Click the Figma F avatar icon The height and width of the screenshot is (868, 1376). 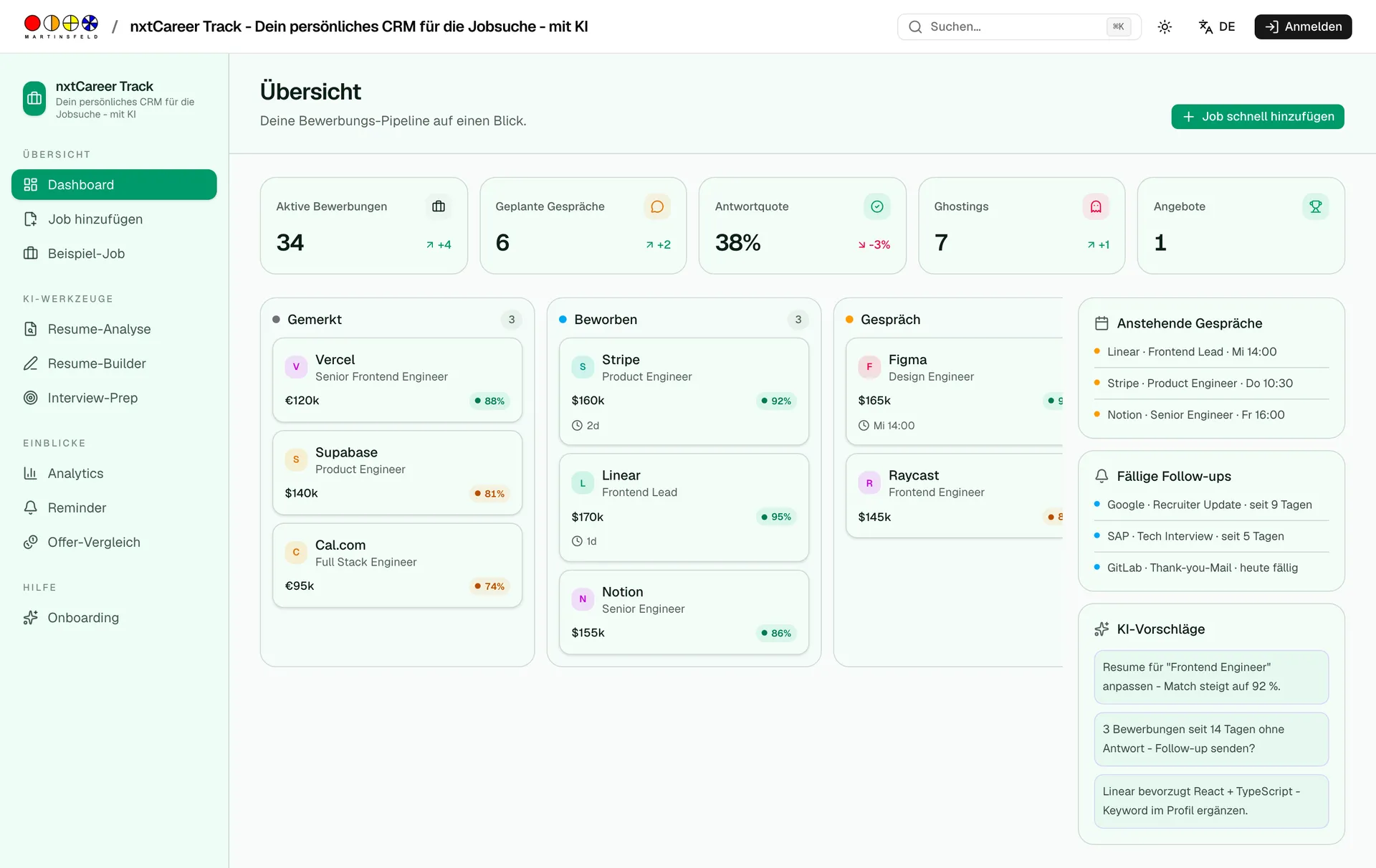(869, 367)
